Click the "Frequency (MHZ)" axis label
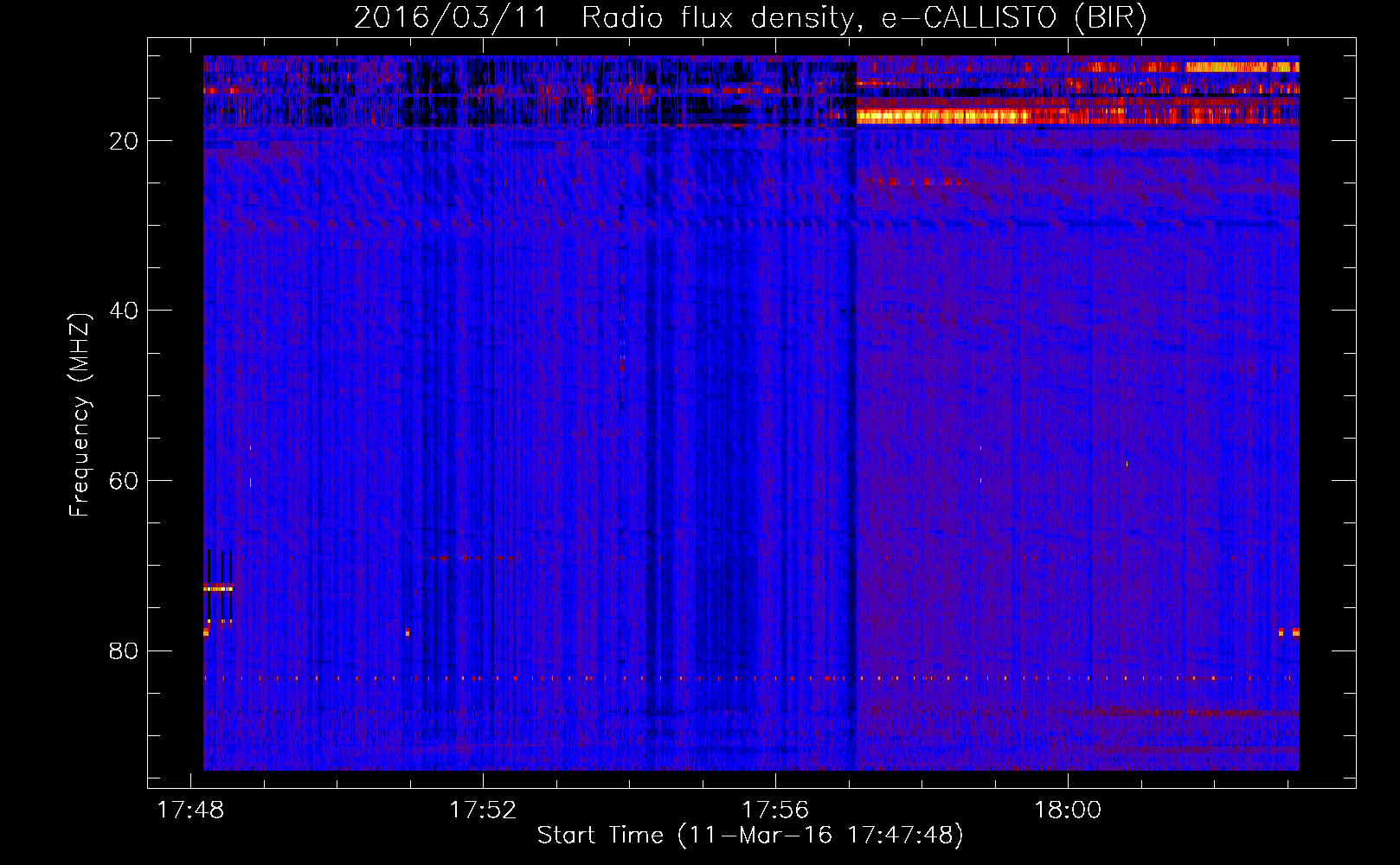The image size is (1400, 865). (80, 415)
